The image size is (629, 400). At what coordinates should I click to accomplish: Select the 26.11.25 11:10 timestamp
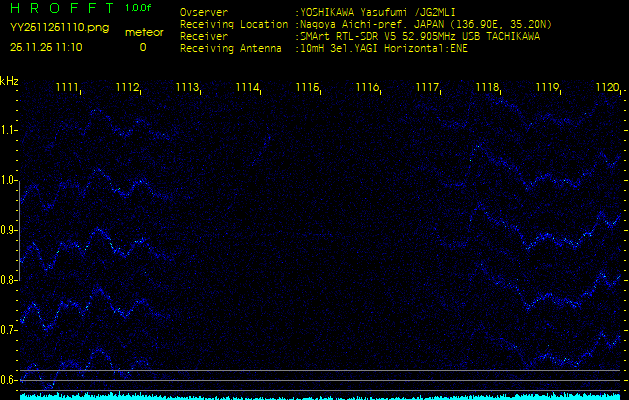(x=46, y=47)
